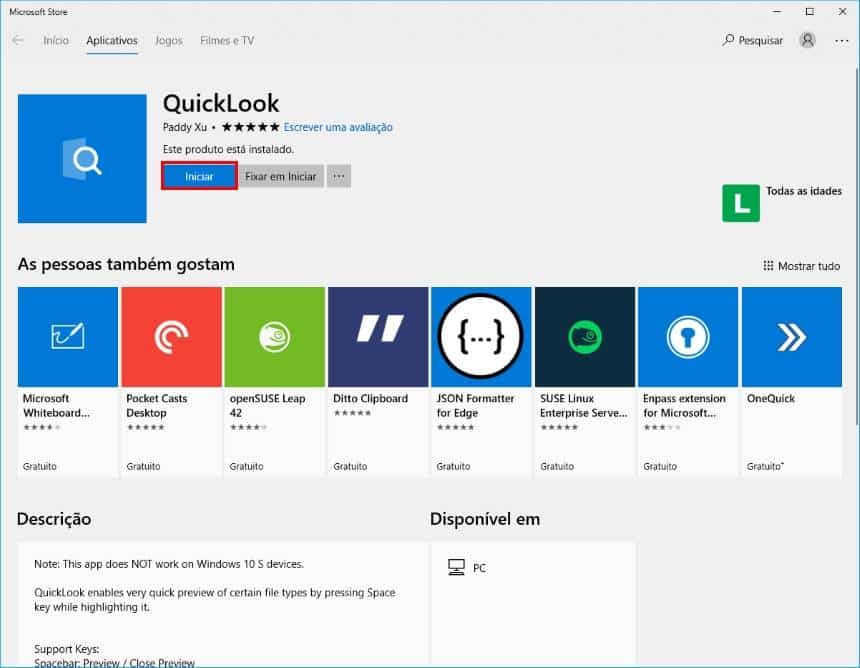Screen dimensions: 860x668
Task: Click the QuickLook app logo
Action: pos(82,158)
